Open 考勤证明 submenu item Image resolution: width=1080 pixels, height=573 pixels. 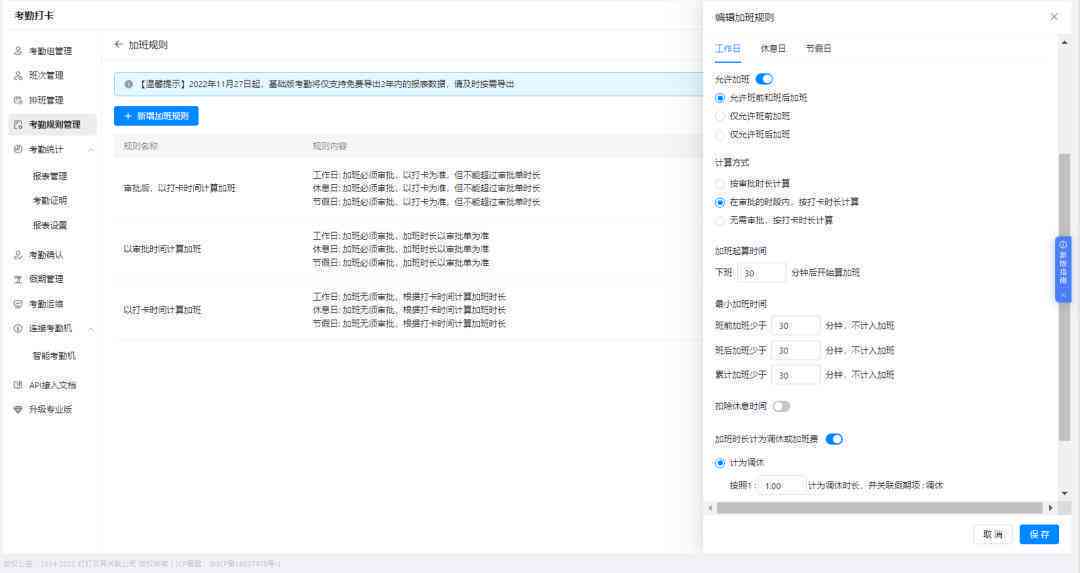click(x=50, y=200)
